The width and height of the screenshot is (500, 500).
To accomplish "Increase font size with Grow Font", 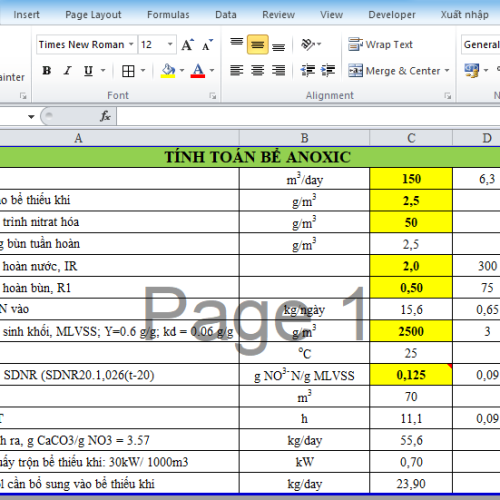I will [187, 45].
